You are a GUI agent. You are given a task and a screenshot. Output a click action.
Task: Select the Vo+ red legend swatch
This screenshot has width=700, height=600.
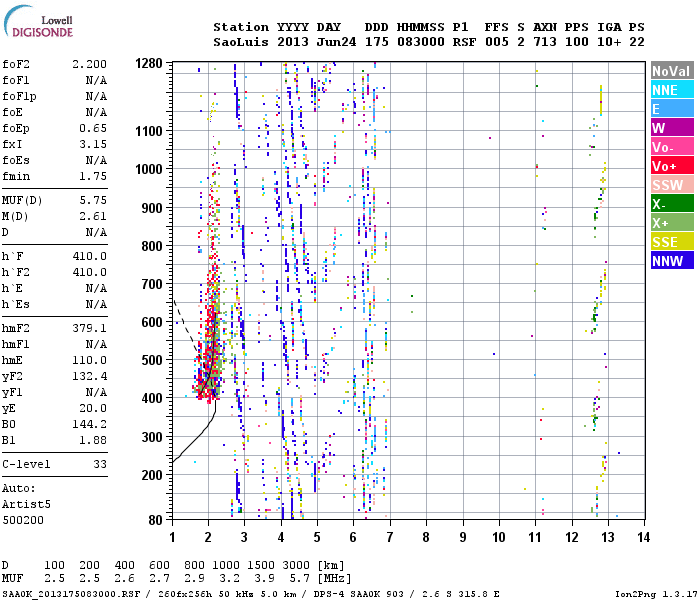pos(672,166)
